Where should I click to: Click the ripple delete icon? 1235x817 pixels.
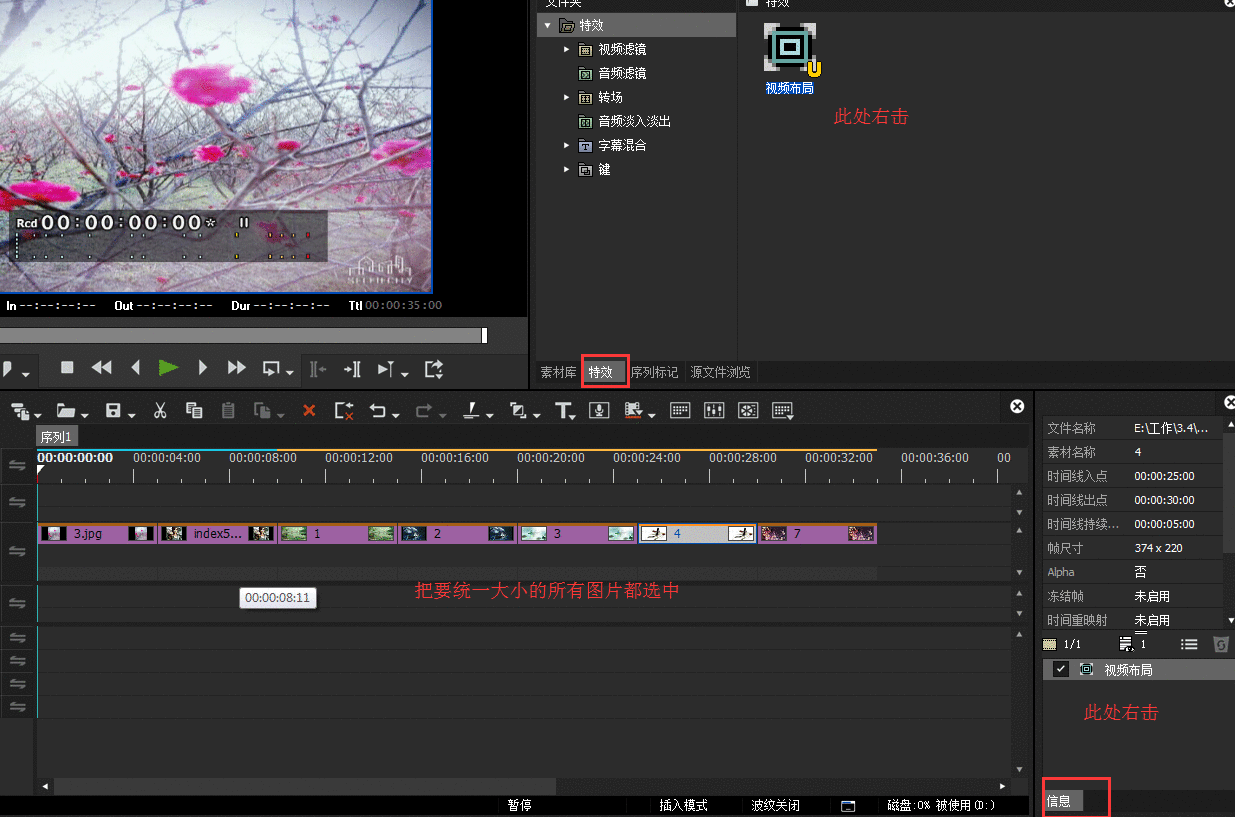pyautogui.click(x=344, y=410)
